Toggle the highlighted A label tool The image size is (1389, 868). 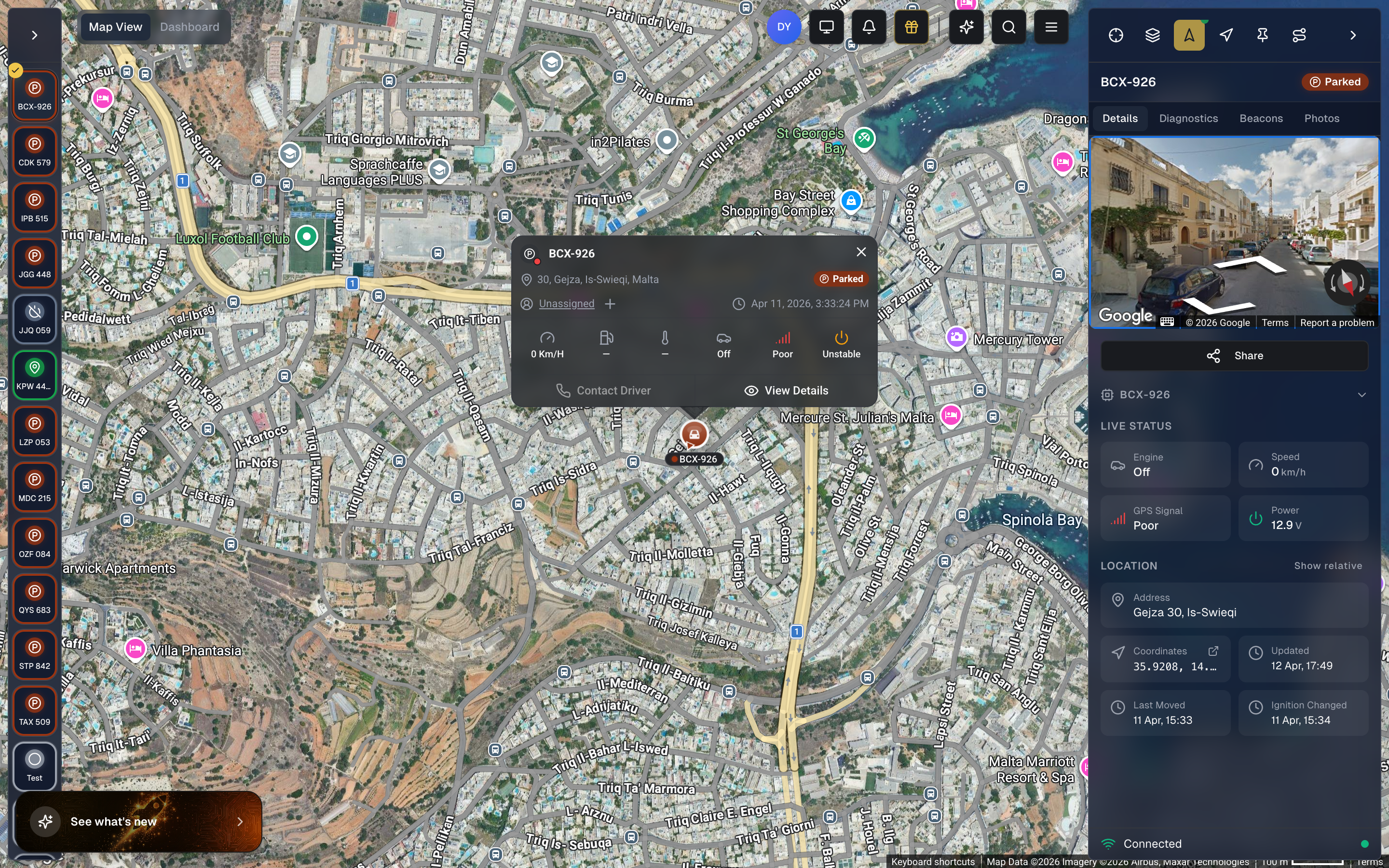[x=1189, y=36]
